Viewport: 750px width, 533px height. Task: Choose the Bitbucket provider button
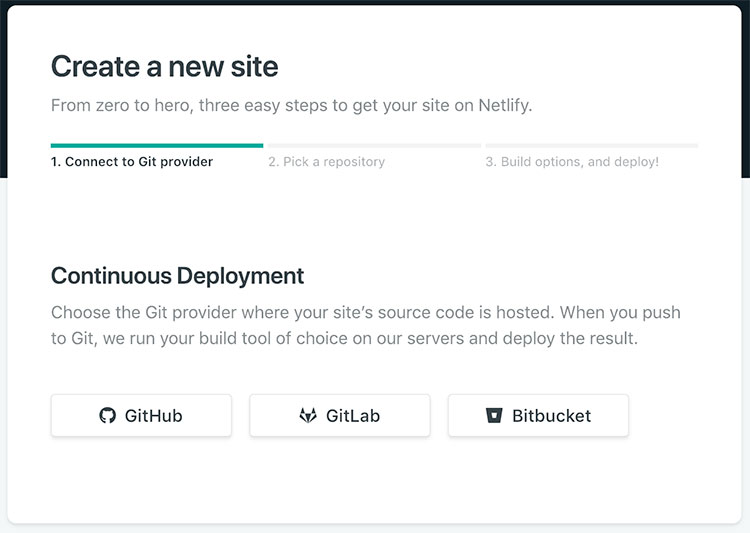(x=539, y=415)
